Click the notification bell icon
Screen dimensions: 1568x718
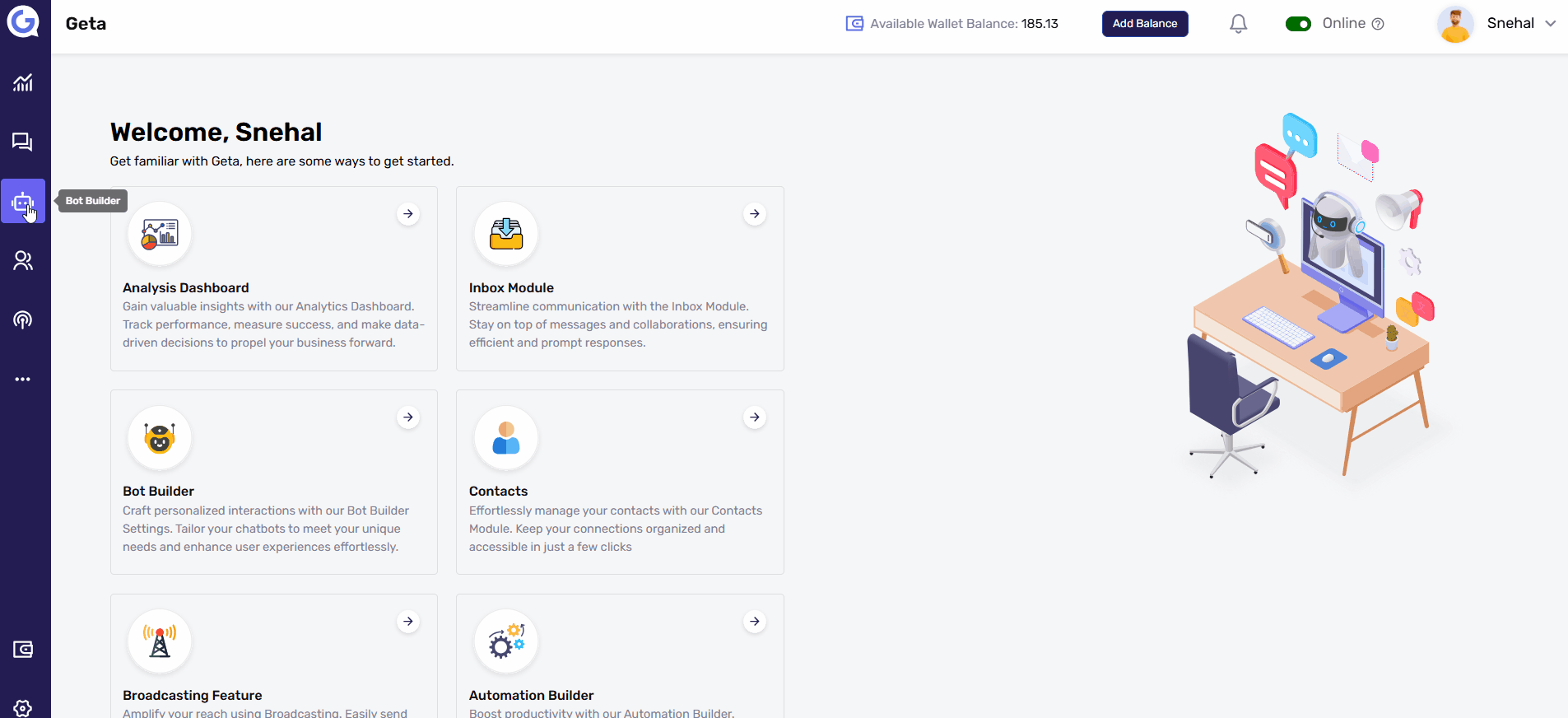coord(1238,24)
